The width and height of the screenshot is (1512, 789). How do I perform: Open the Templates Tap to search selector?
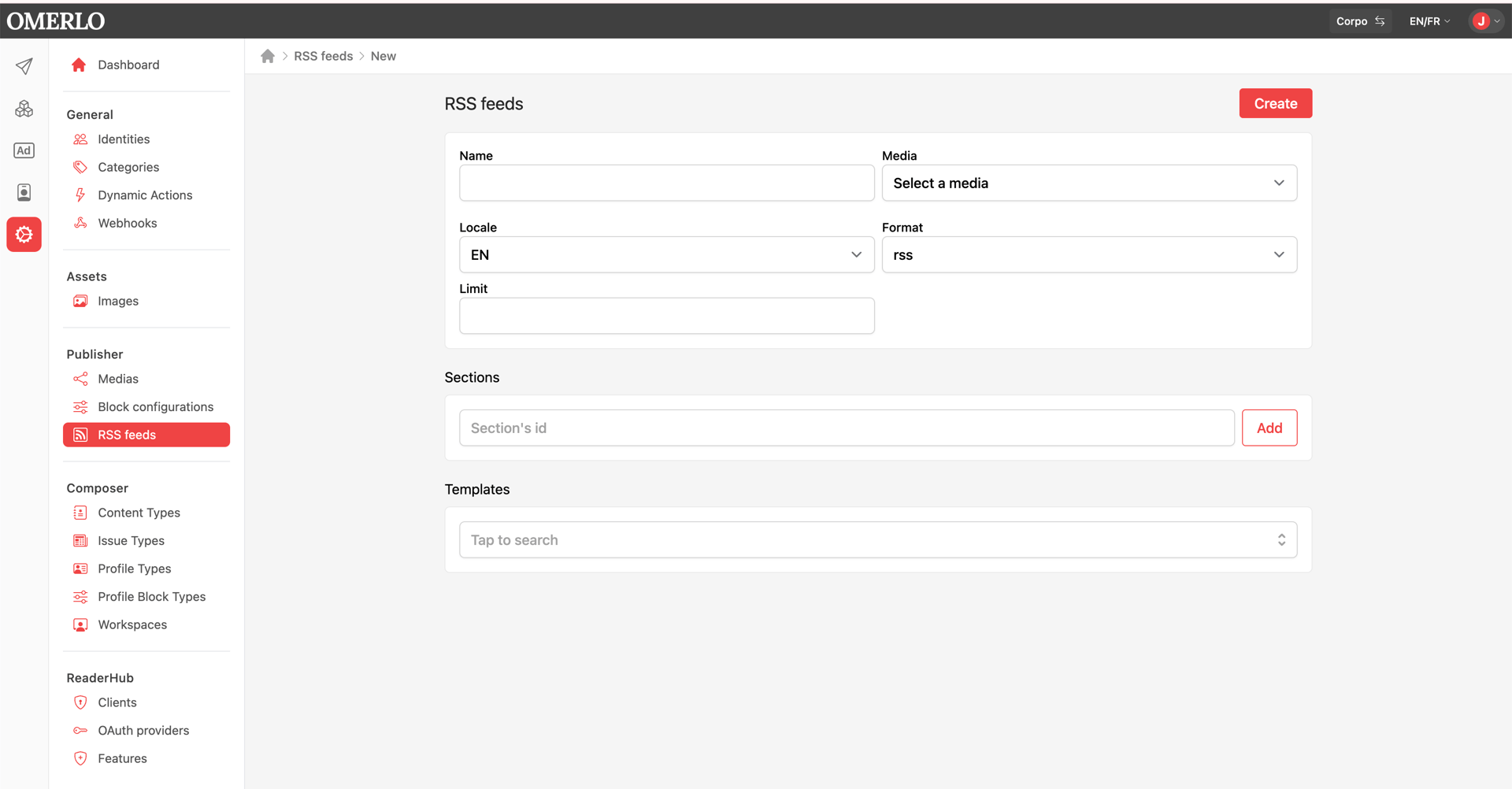click(878, 539)
